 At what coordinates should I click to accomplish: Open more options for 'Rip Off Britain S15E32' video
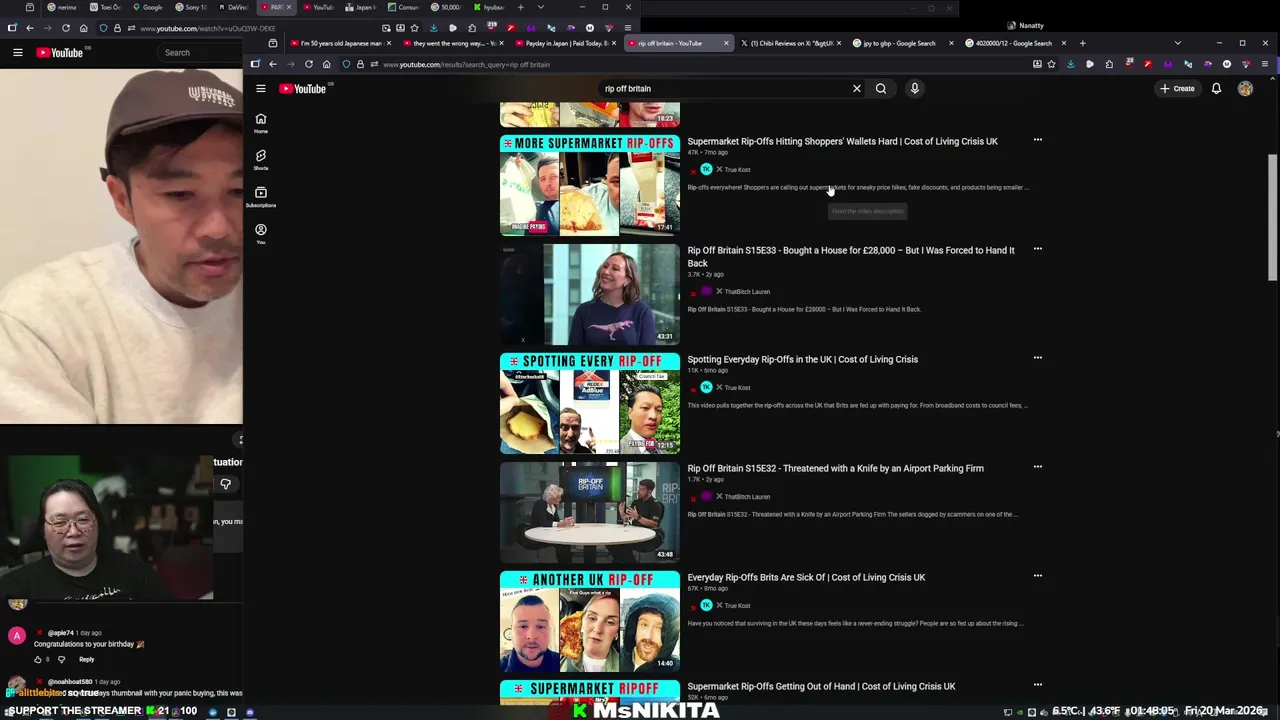[x=1037, y=467]
